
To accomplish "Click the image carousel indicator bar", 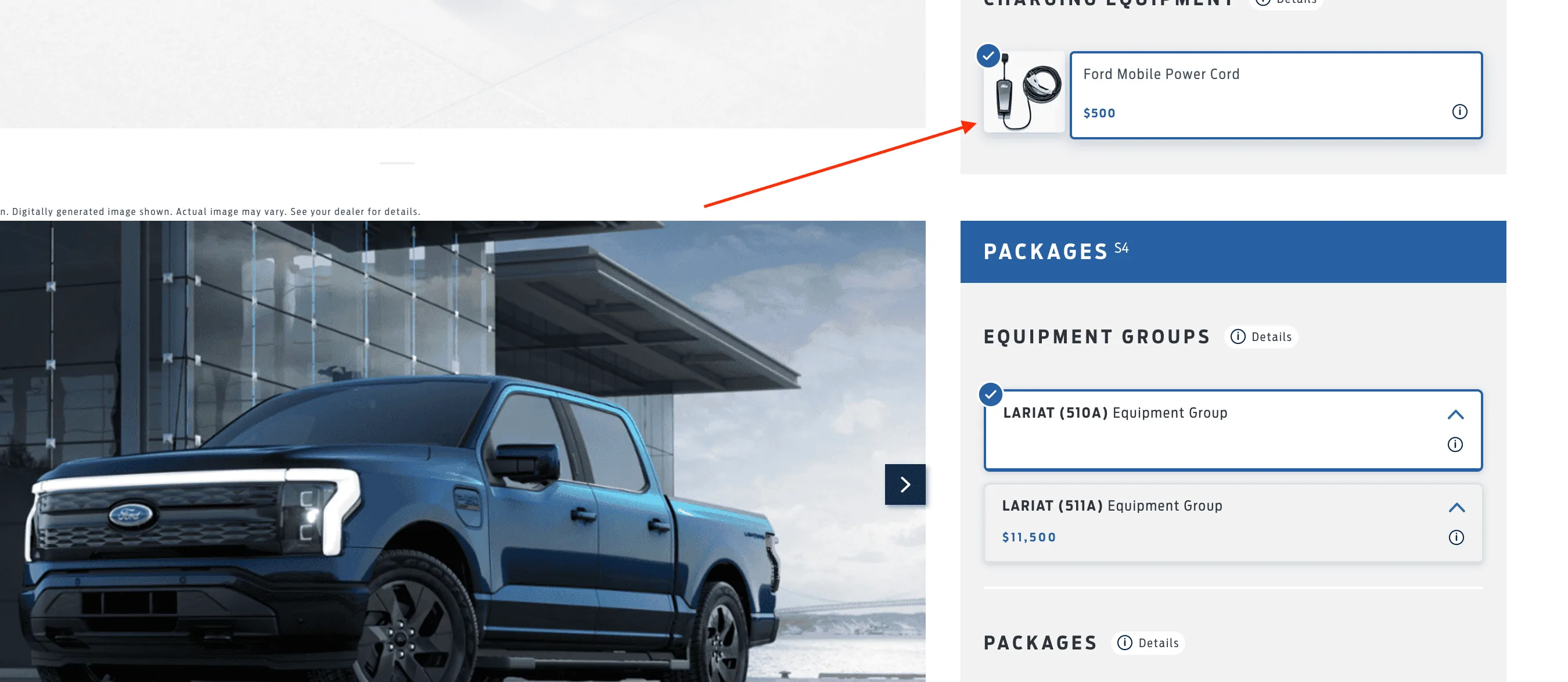I will (397, 163).
